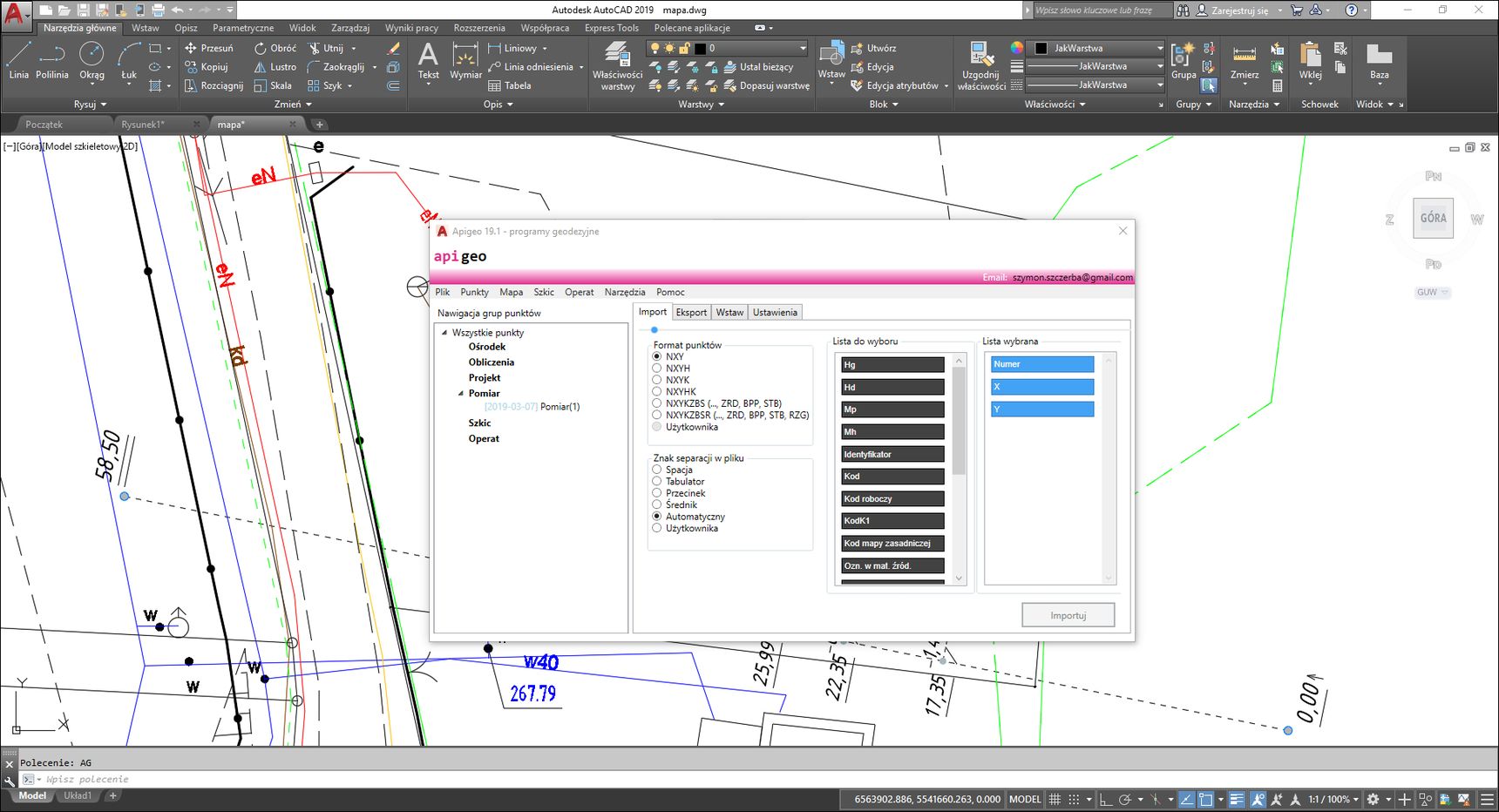The height and width of the screenshot is (812, 1499).
Task: Expand the Zmień panel
Action: click(x=293, y=105)
